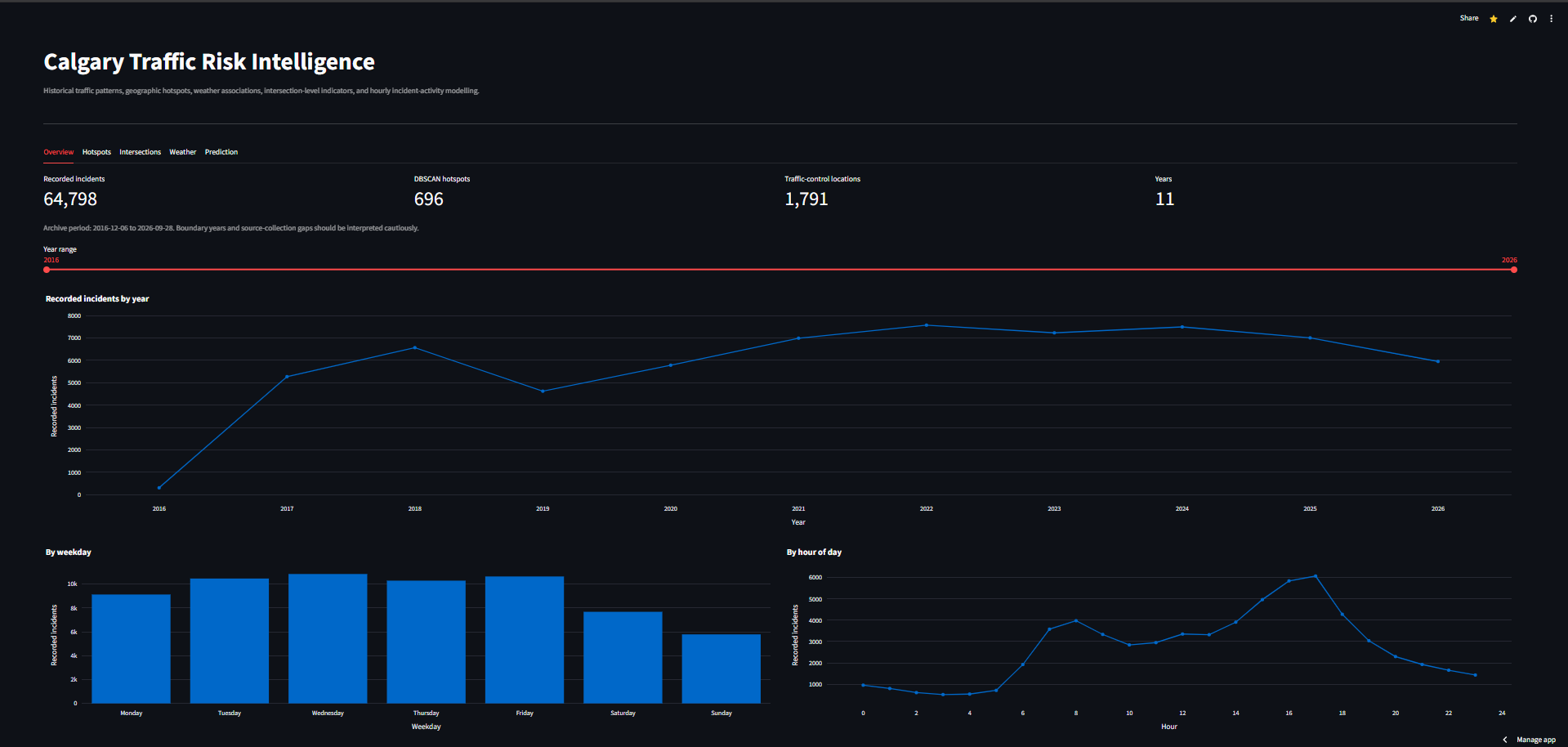
Task: Click the 2019 data point on yearly chart
Action: 543,391
